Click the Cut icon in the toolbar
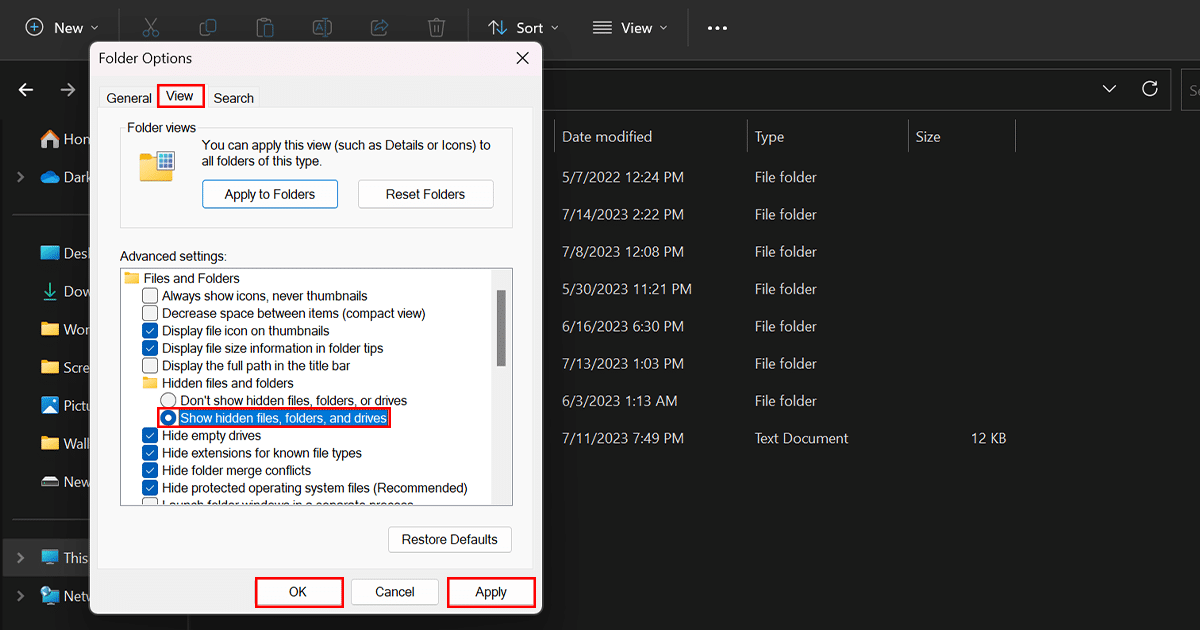Screen dimensions: 1200x630 [152, 27]
